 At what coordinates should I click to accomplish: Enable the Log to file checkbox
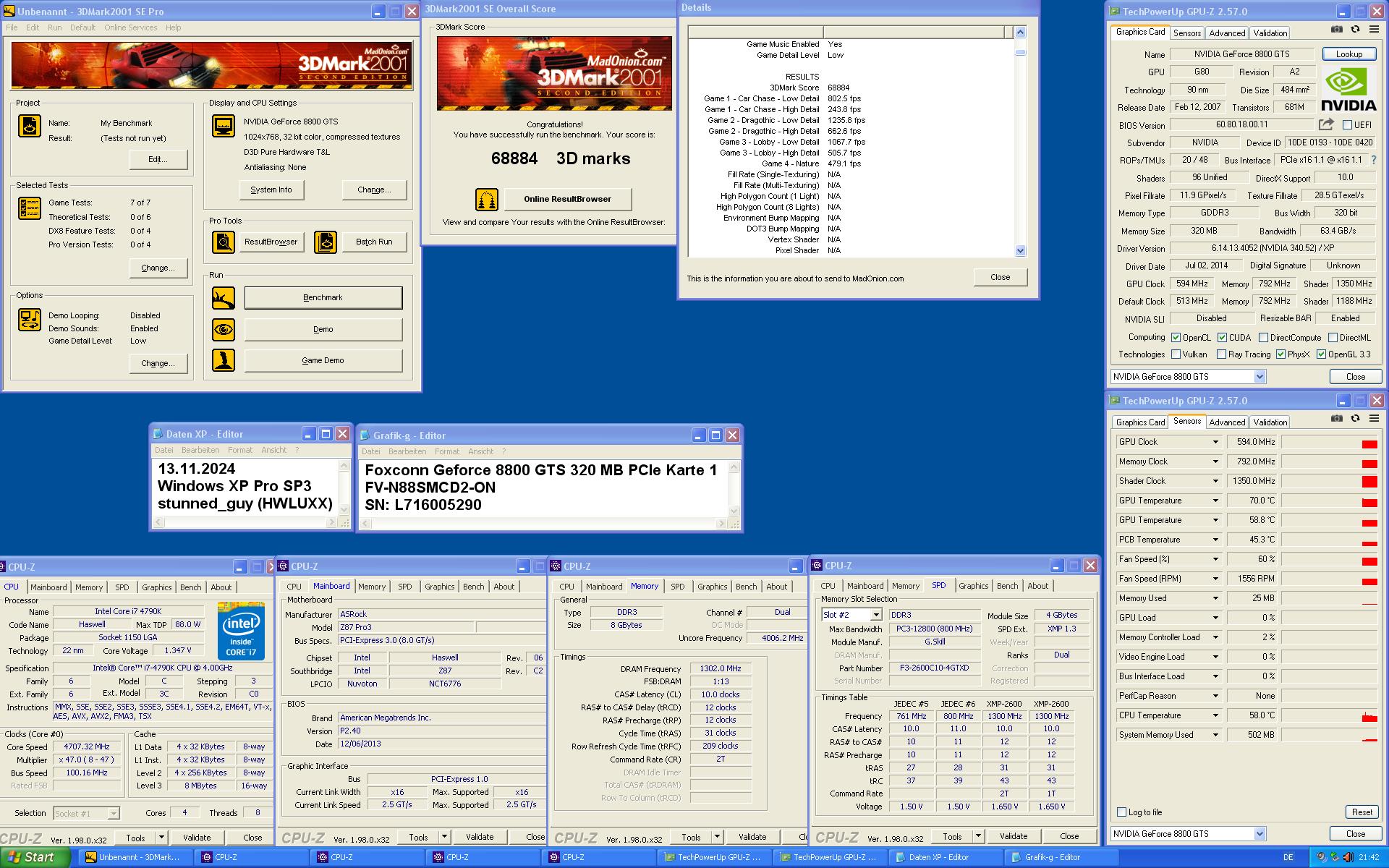click(x=1122, y=812)
